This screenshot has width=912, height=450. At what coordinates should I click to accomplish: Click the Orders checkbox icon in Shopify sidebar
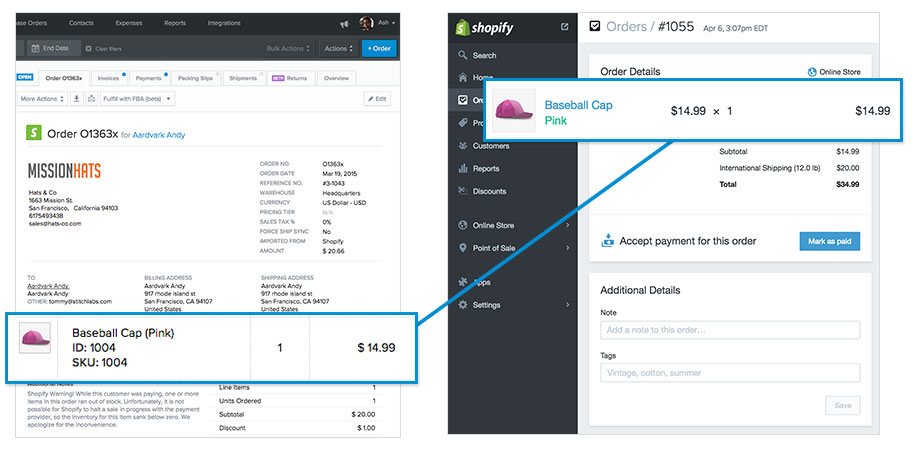[x=463, y=100]
